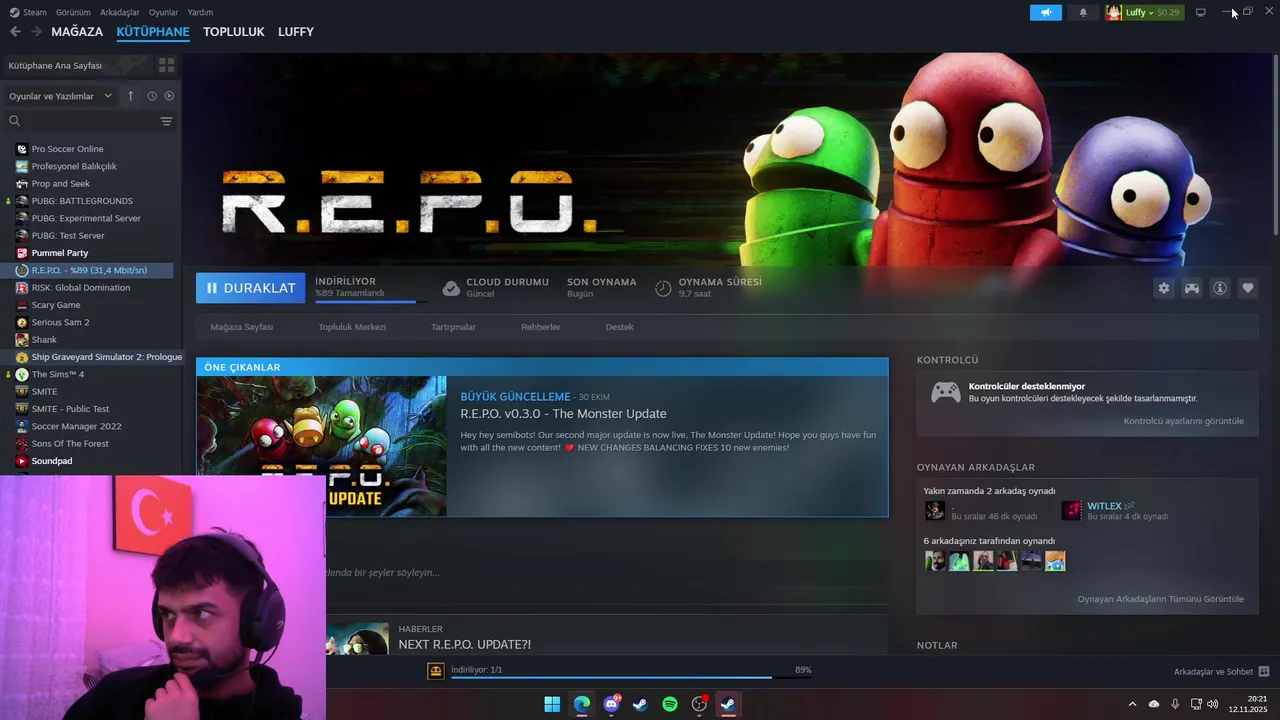Go back with the left arrow
This screenshot has width=1280, height=720.
(15, 32)
